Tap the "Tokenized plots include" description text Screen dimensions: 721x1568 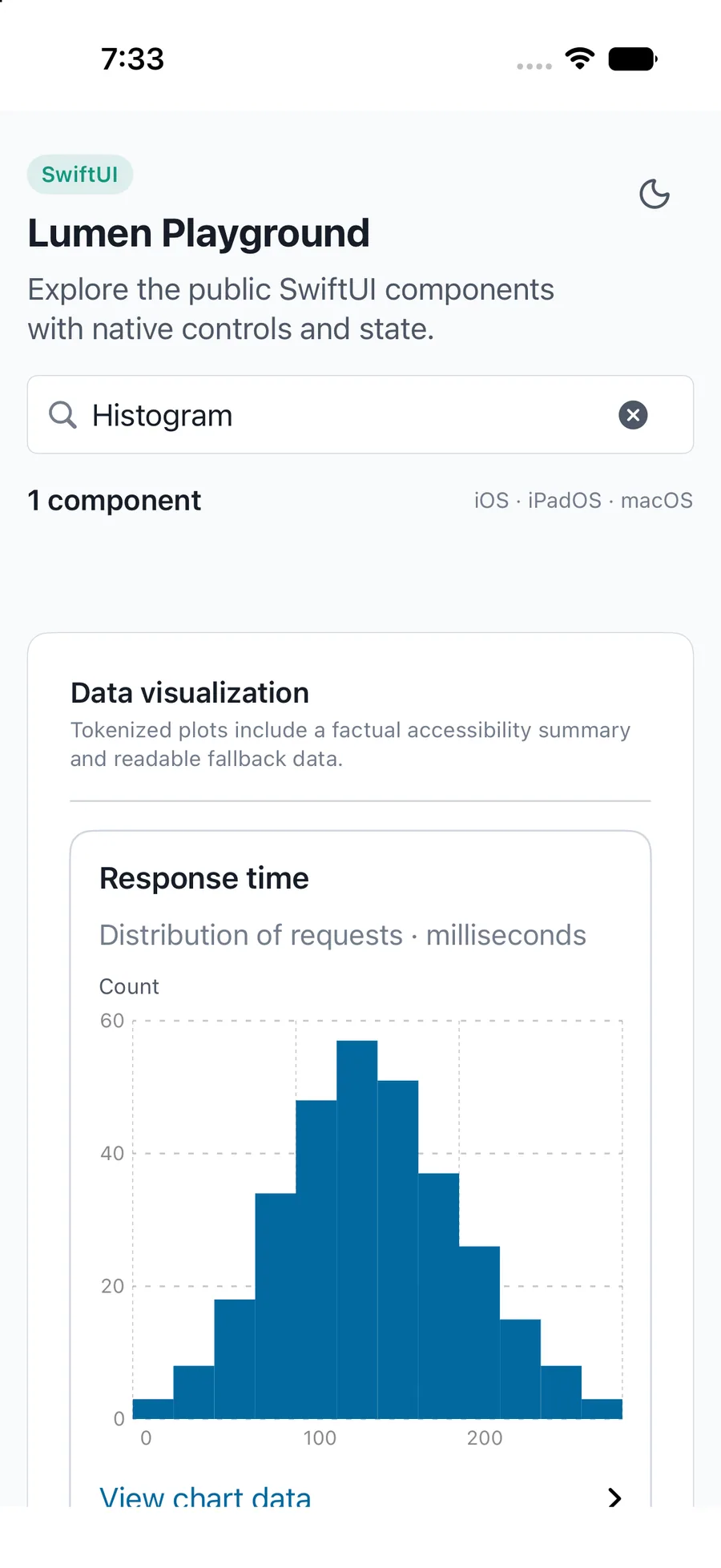(x=350, y=744)
